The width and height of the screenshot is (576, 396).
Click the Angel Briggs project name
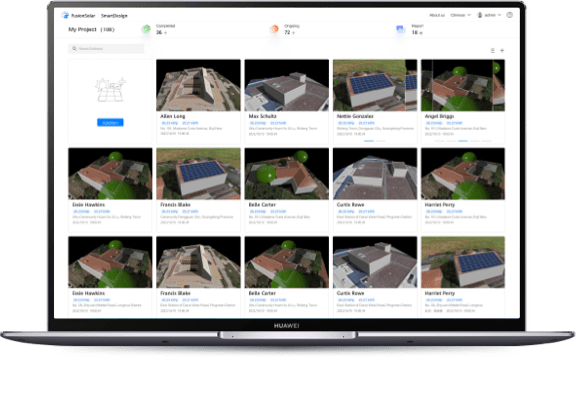coord(439,116)
